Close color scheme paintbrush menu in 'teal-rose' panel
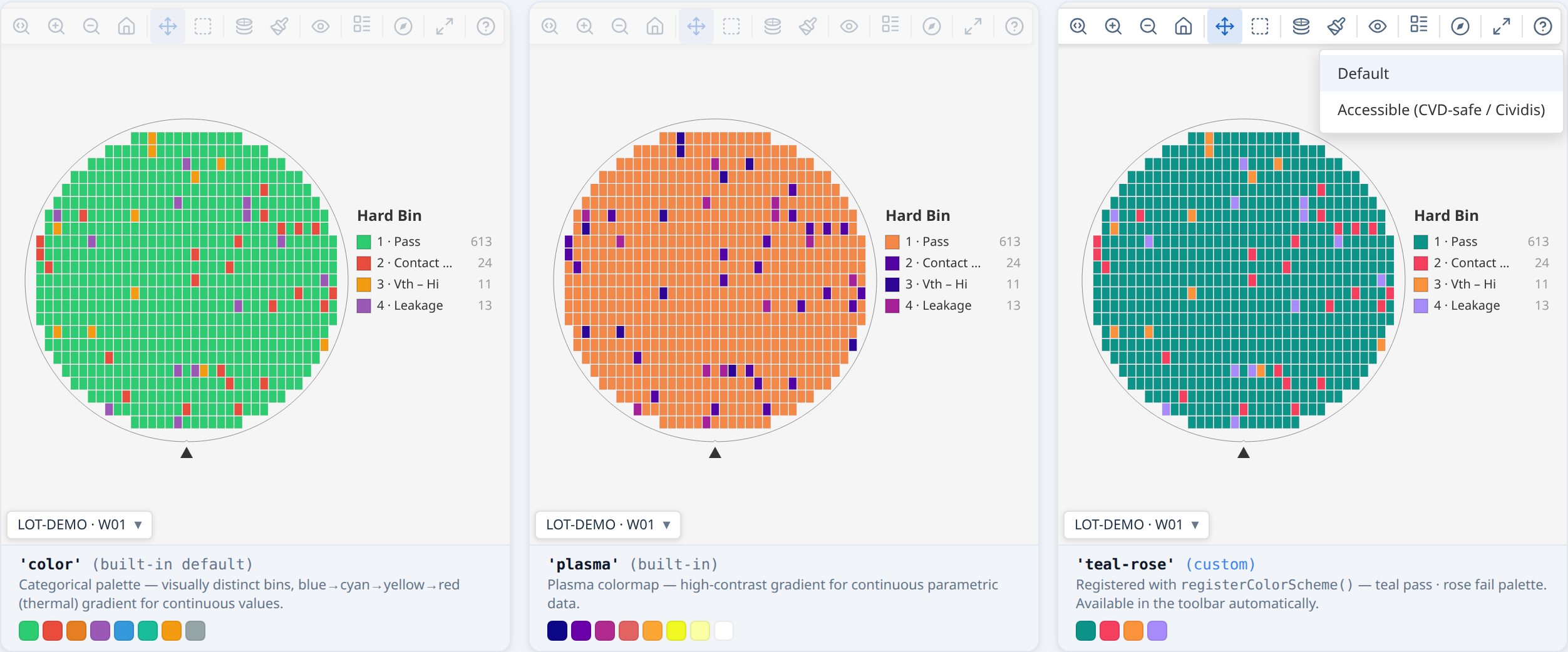The image size is (1568, 652). tap(1336, 26)
